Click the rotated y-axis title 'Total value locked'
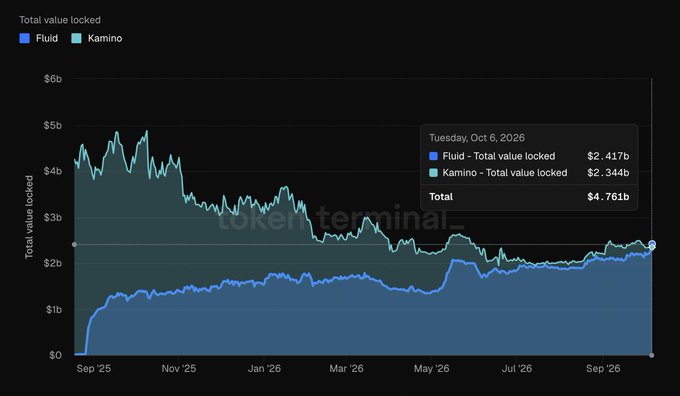 (x=29, y=217)
